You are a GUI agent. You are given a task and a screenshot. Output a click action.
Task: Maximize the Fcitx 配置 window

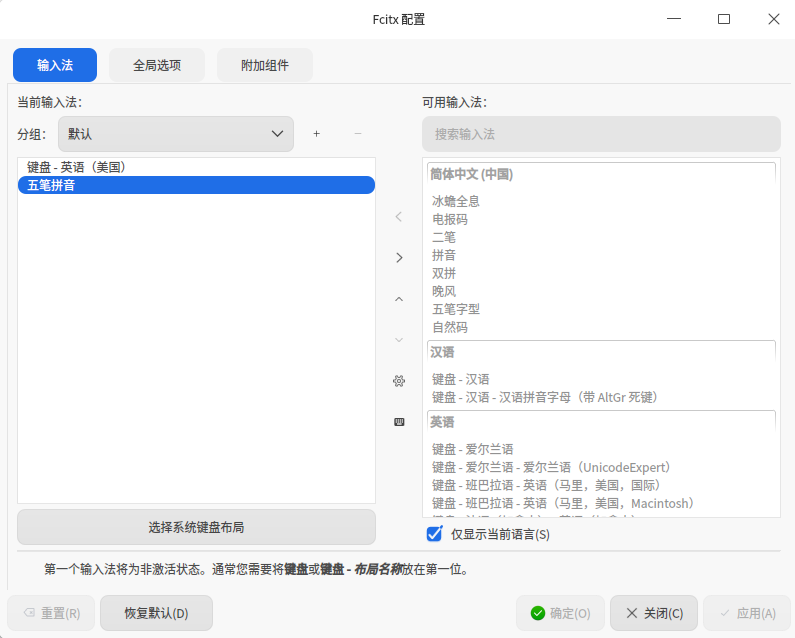click(x=724, y=19)
